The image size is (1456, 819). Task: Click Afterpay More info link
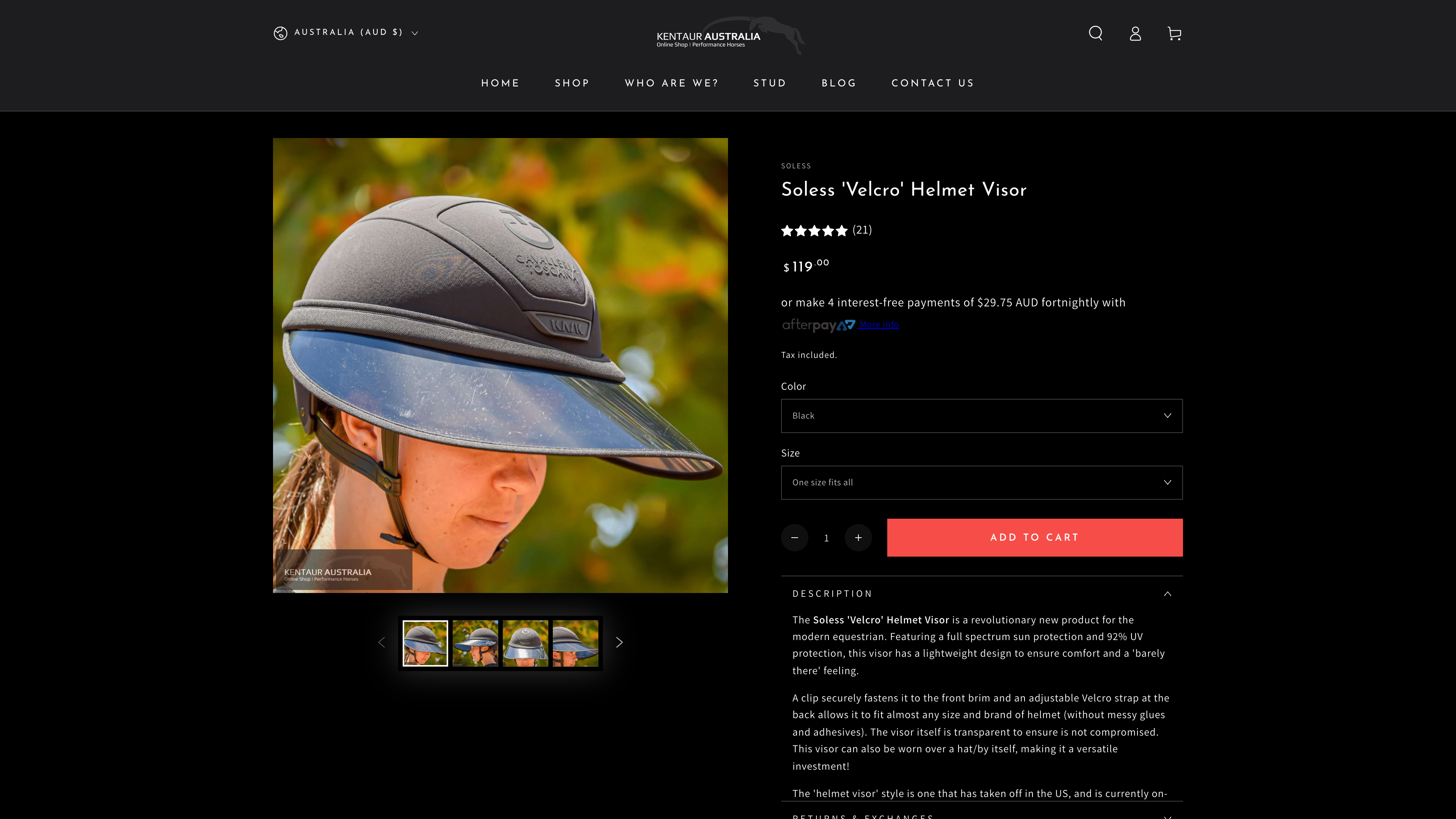(879, 325)
